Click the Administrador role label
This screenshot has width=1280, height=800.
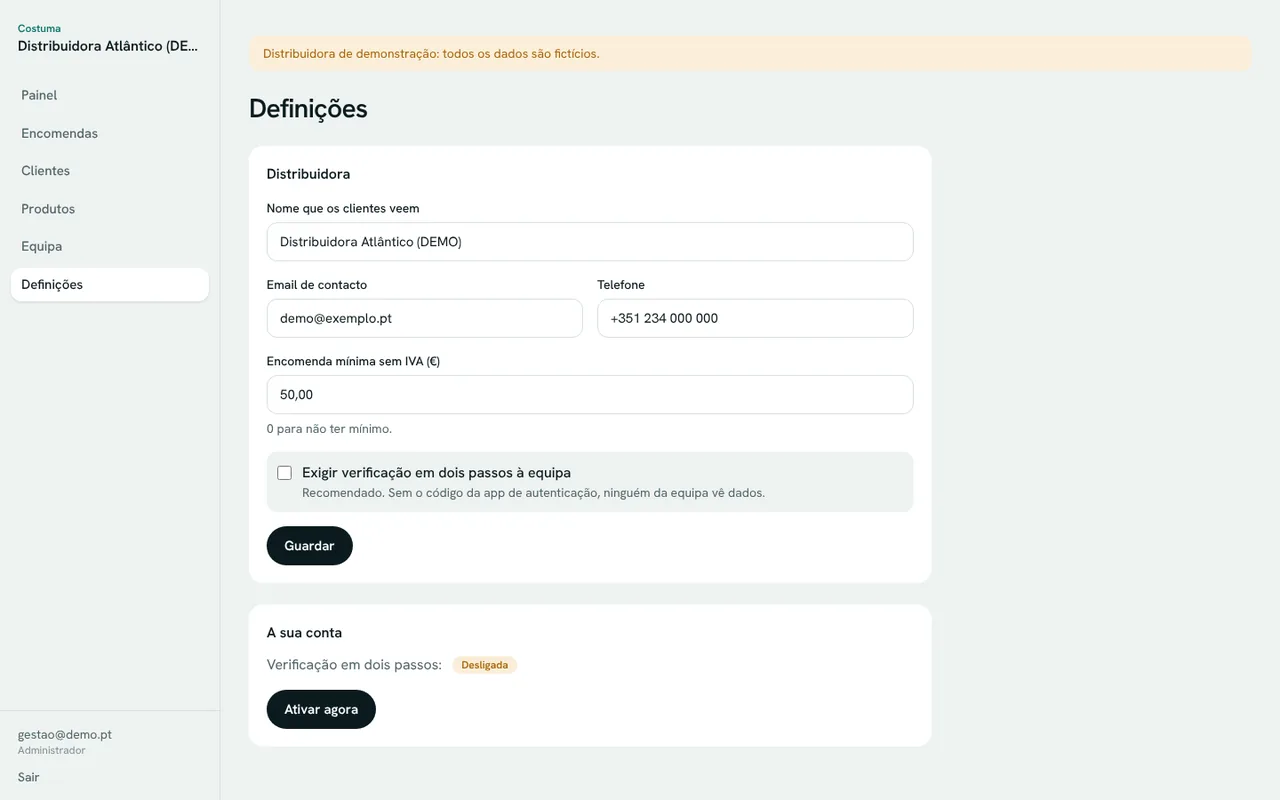click(x=51, y=750)
